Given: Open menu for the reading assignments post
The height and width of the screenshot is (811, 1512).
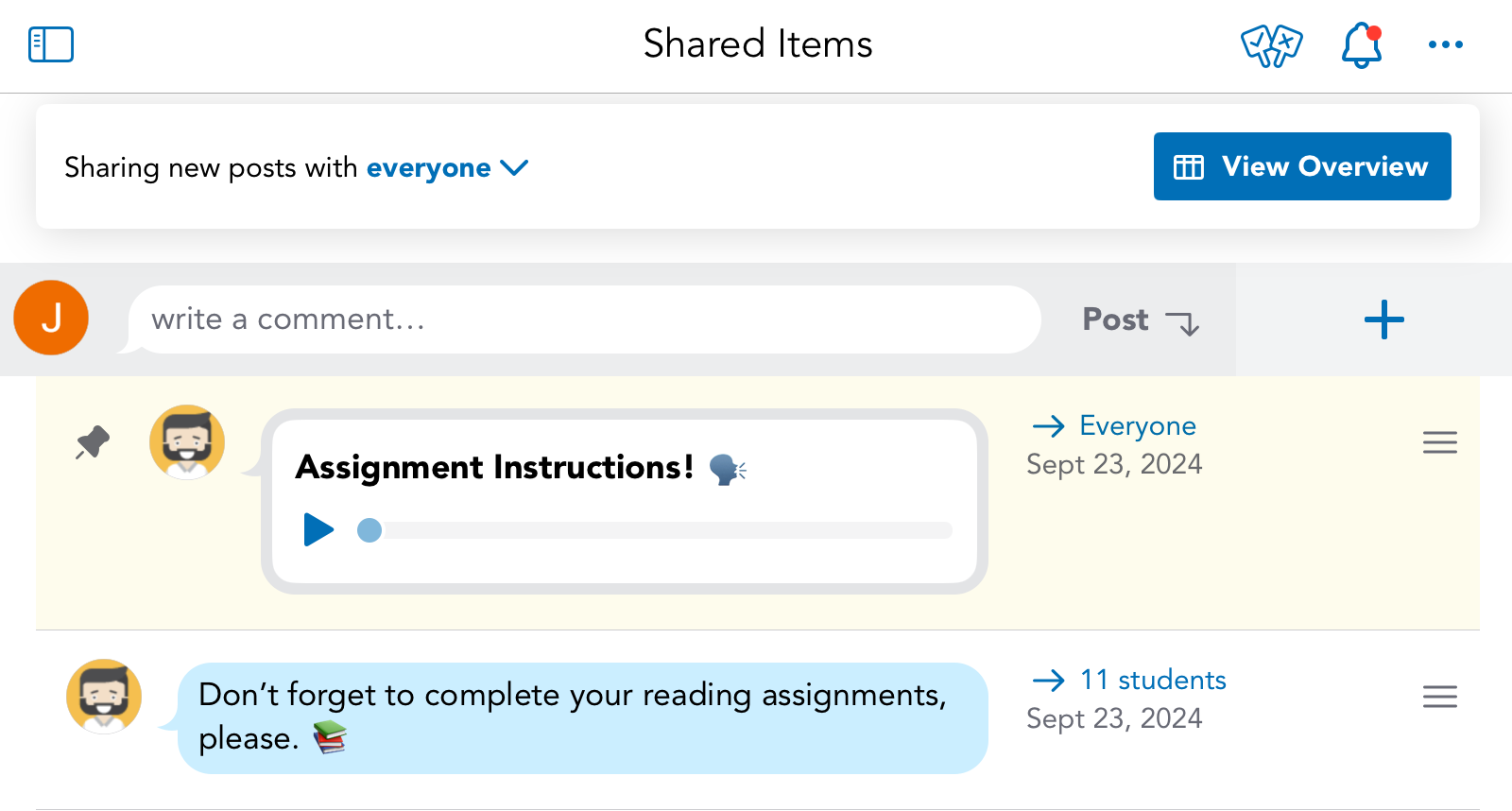Looking at the screenshot, I should [x=1439, y=697].
